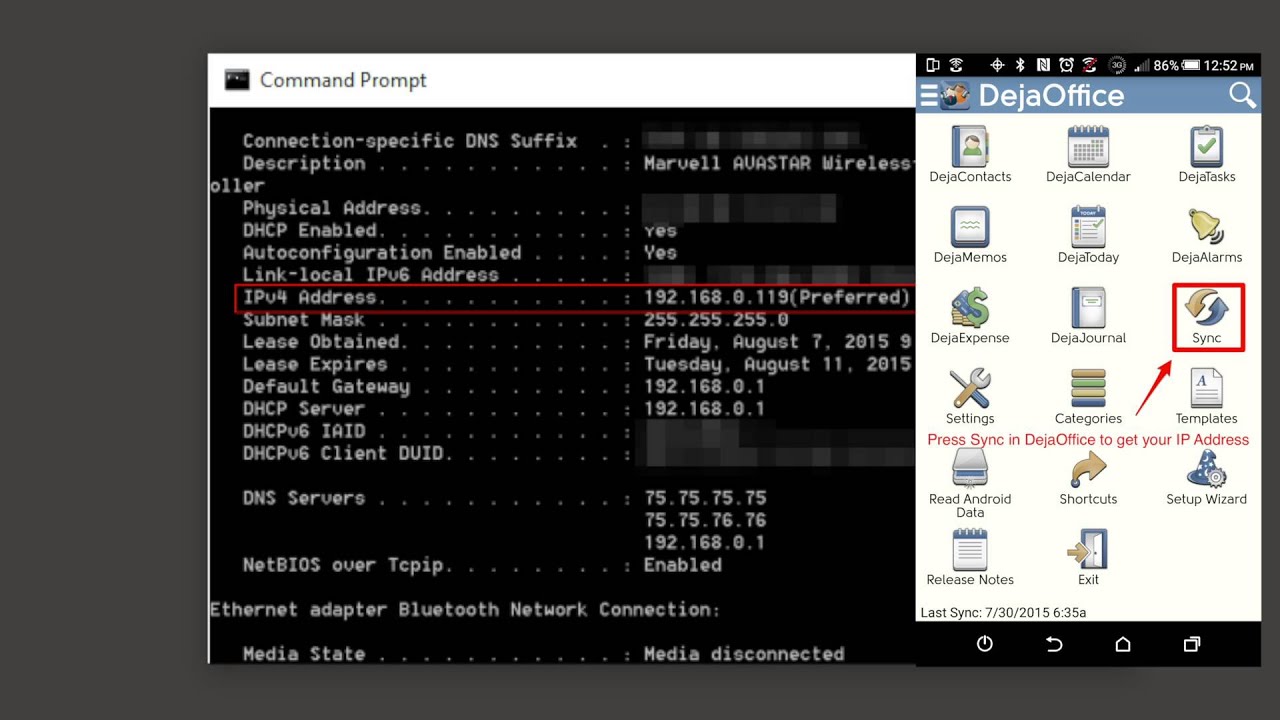Image resolution: width=1280 pixels, height=720 pixels.
Task: Click Ethernet adapter Bluetooth Network Connection heading
Action: click(465, 609)
